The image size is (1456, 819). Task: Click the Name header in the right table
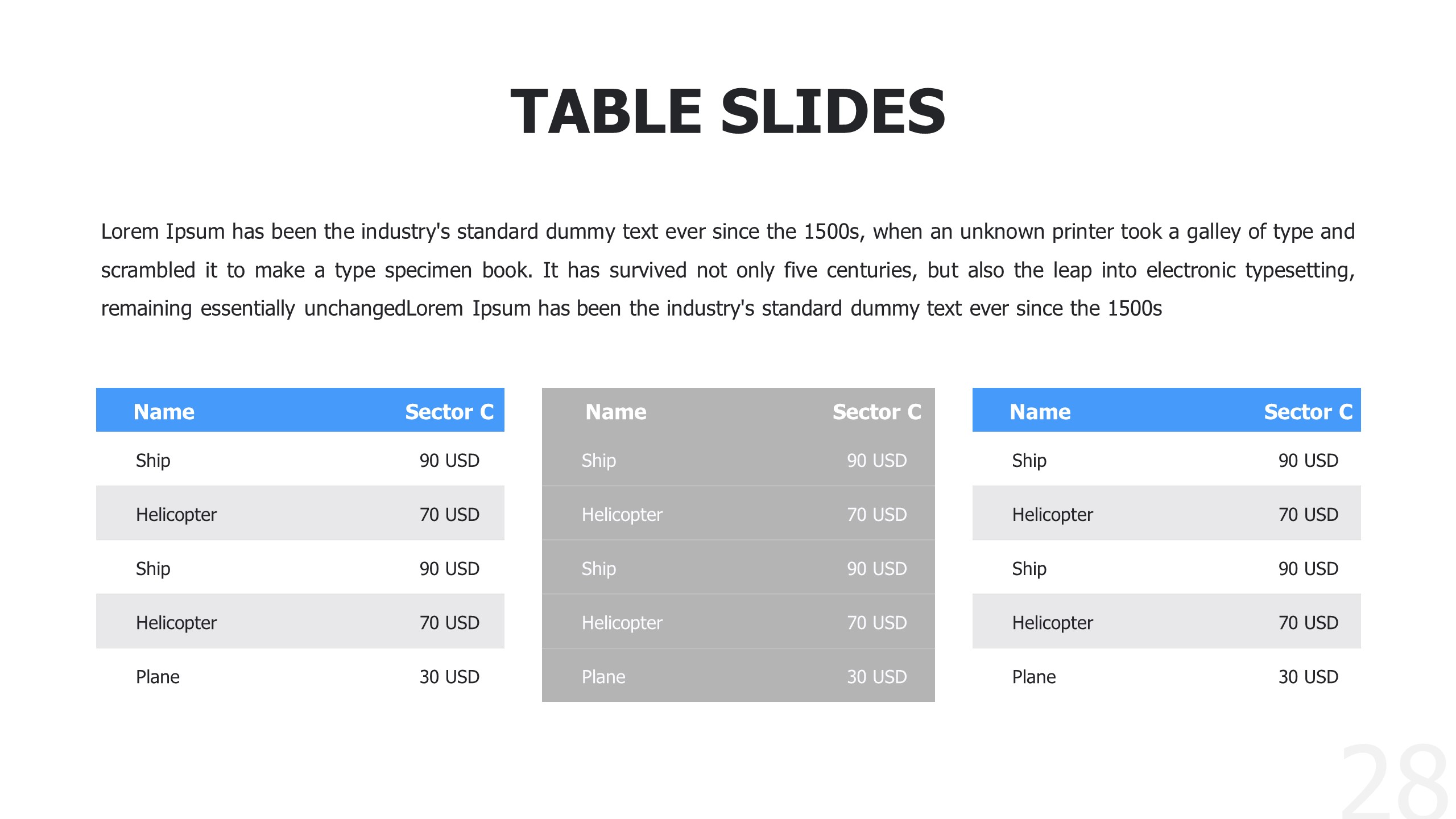(1040, 412)
